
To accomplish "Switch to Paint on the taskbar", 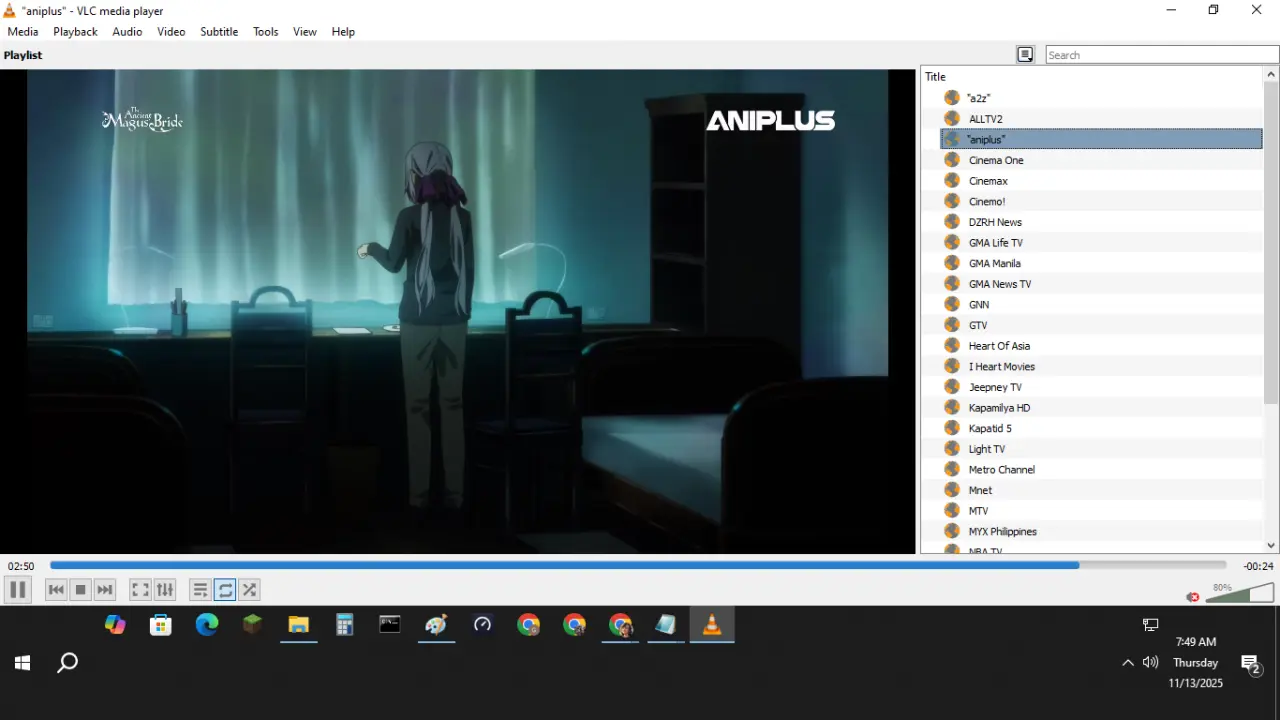I will coord(436,625).
